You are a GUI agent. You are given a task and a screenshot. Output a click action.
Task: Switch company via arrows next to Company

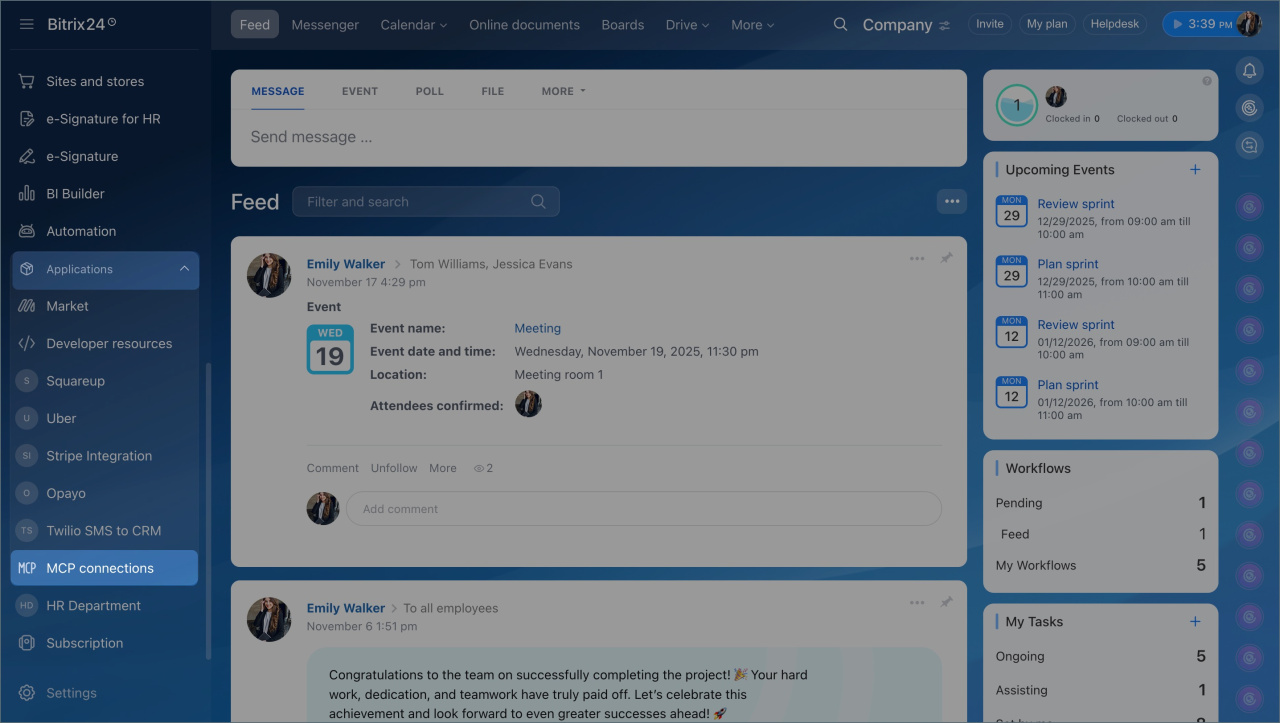(944, 25)
